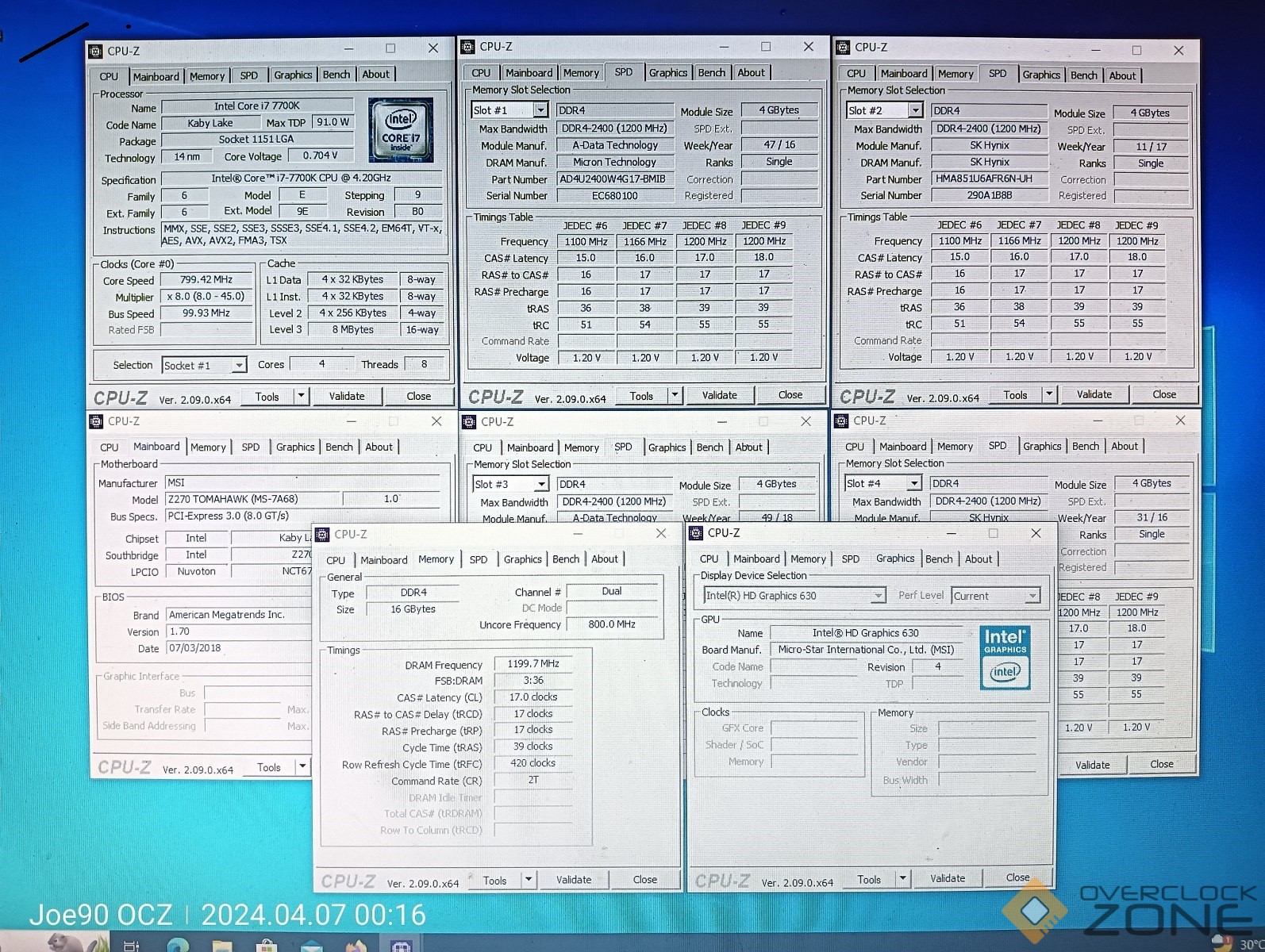Image resolution: width=1265 pixels, height=952 pixels.
Task: Click the Uncore Frequency 800.0 MHz value
Action: 612,624
